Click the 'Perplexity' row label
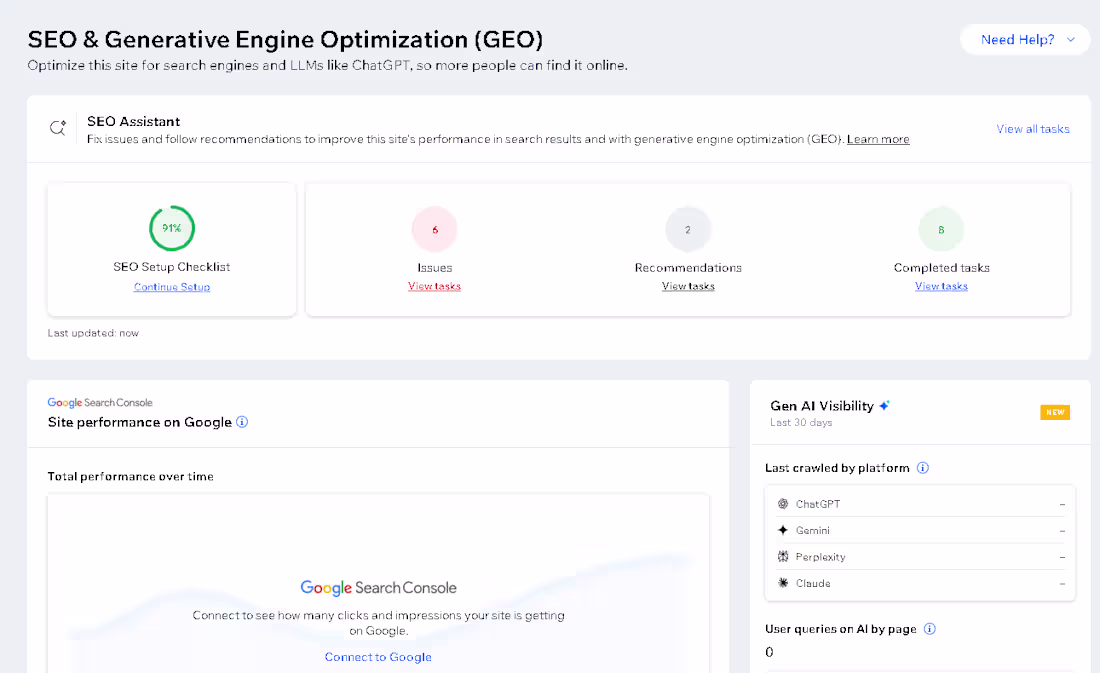The height and width of the screenshot is (673, 1100). pos(821,557)
